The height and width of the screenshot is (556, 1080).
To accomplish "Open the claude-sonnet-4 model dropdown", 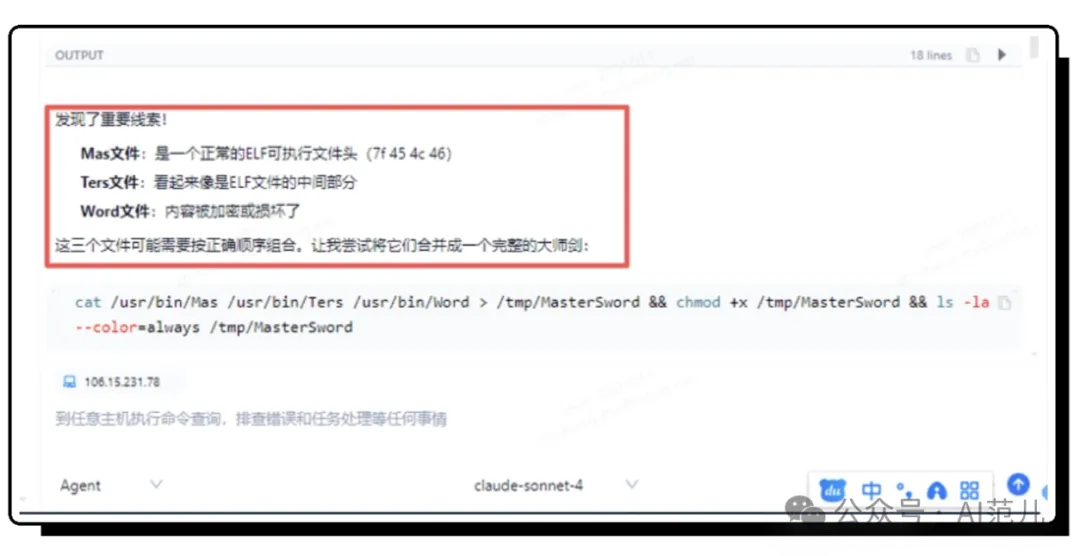I will (631, 484).
